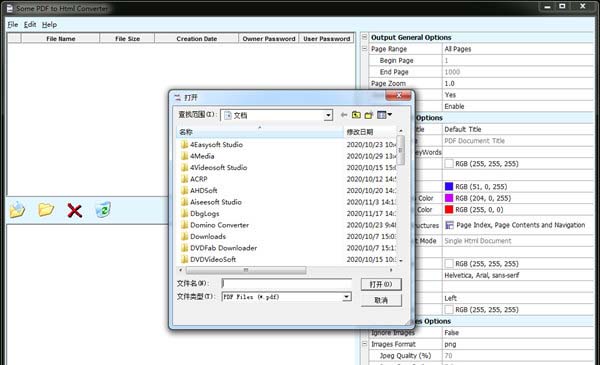Click the Page Index structures icon
This screenshot has height=365, width=600.
pos(450,225)
